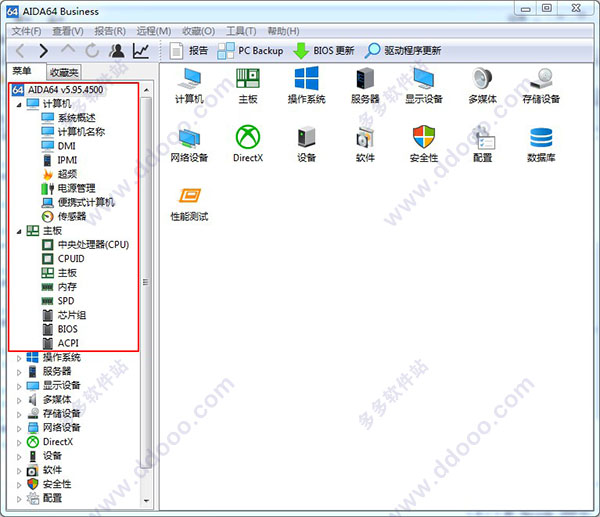Select 便携式计算机 tree item
This screenshot has width=600, height=517.
coord(78,202)
